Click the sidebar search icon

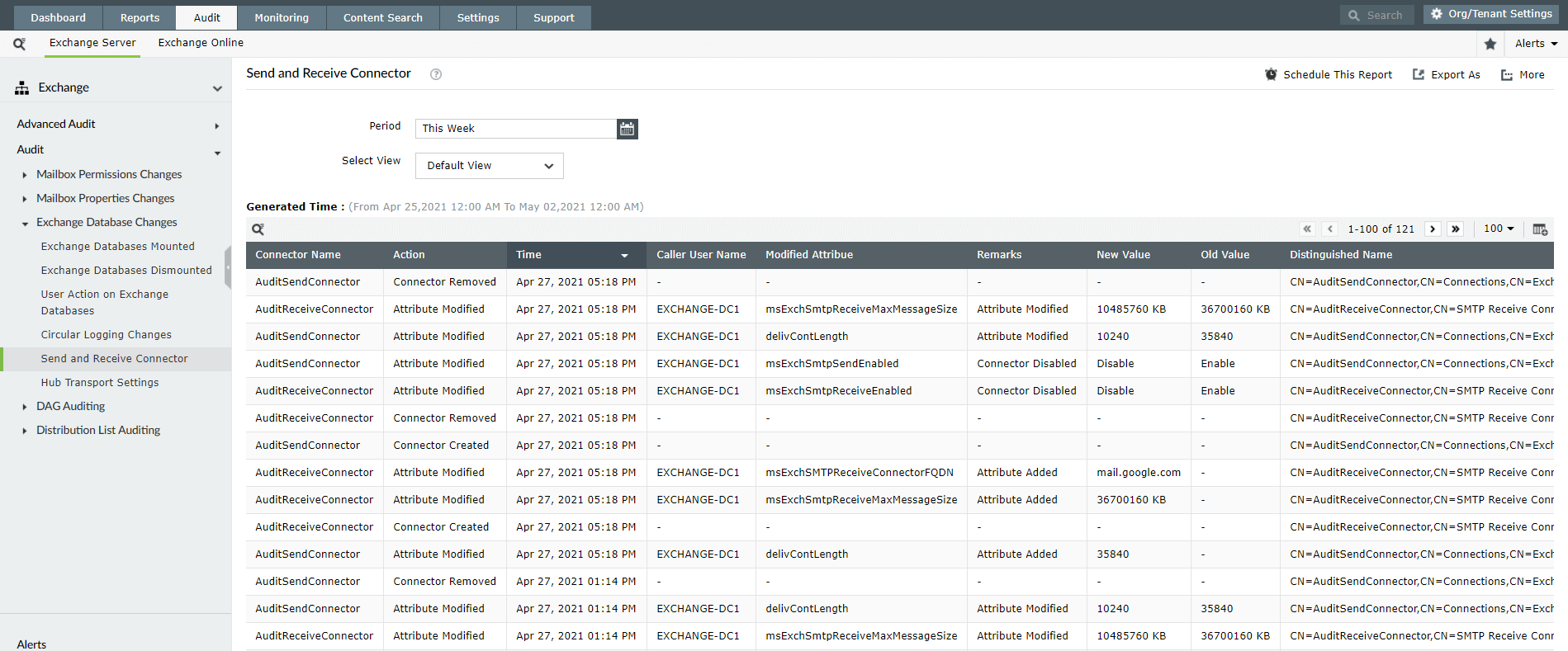click(19, 44)
